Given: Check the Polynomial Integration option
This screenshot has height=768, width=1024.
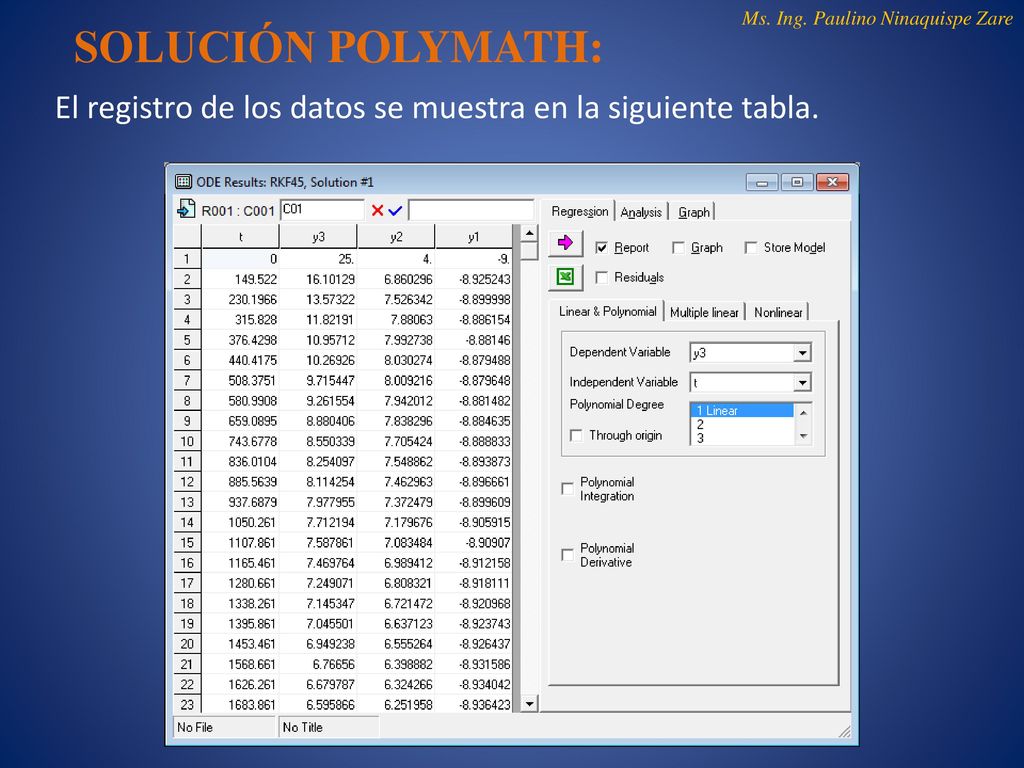Looking at the screenshot, I should coord(568,488).
